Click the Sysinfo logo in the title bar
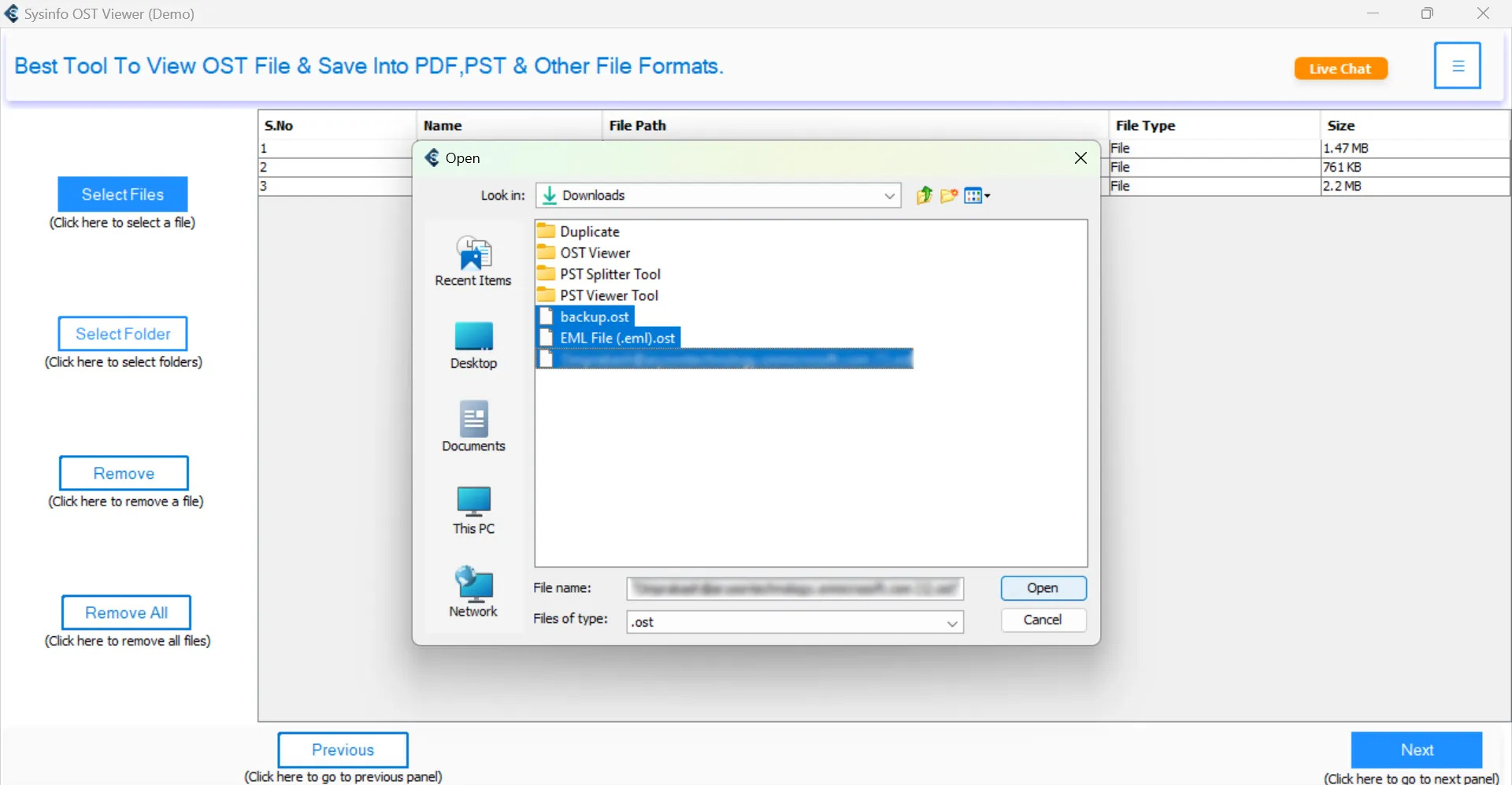This screenshot has height=785, width=1512. 12,13
